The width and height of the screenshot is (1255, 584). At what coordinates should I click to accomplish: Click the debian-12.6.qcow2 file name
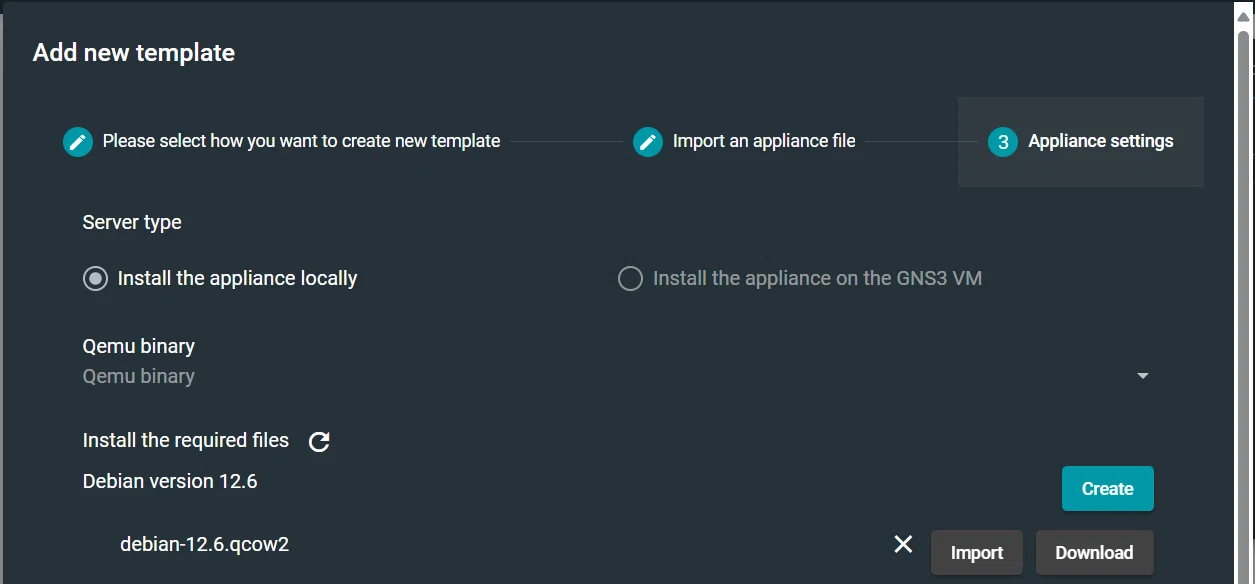(x=205, y=545)
